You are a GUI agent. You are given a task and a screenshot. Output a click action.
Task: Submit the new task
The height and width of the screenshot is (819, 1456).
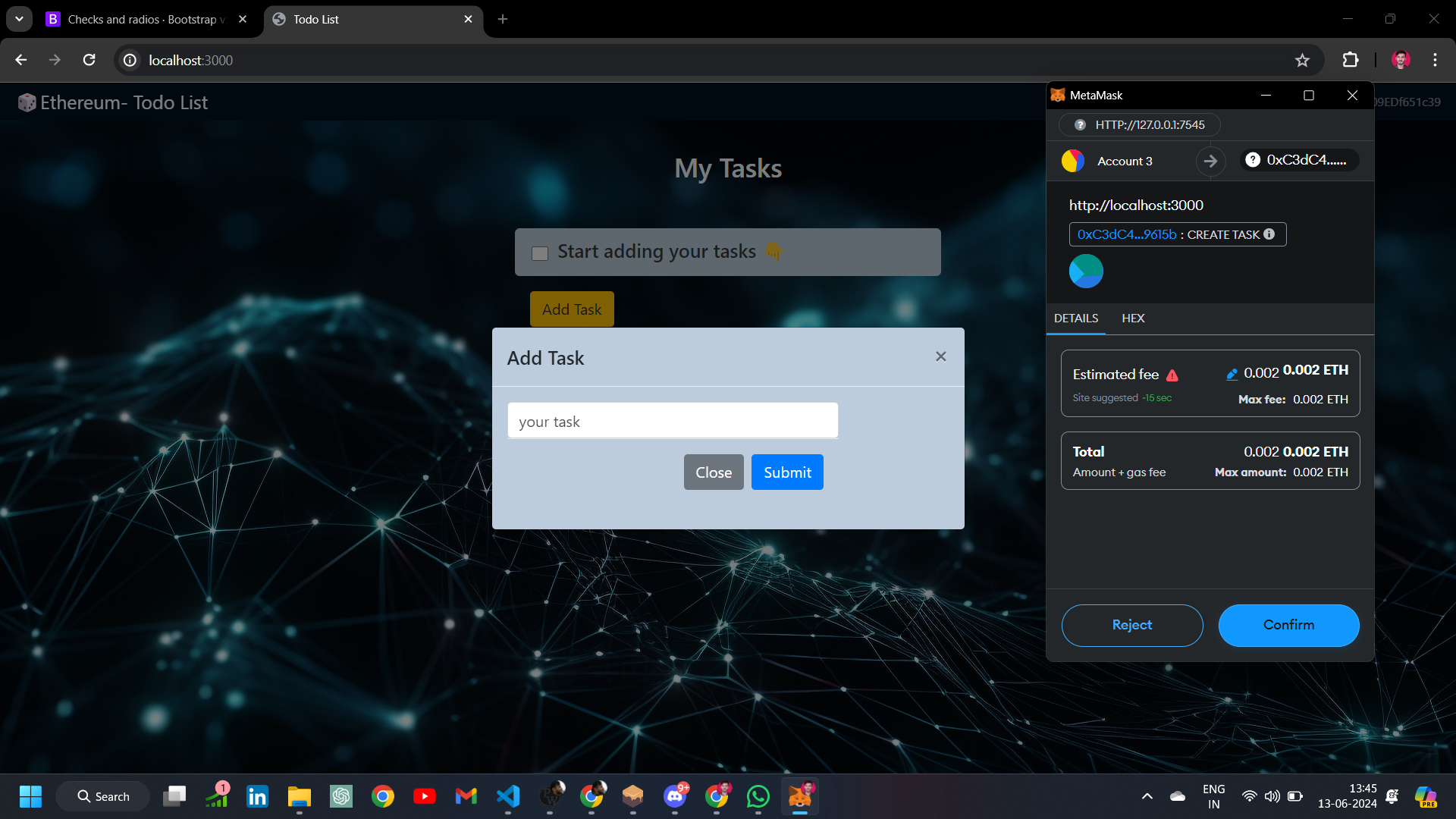[787, 472]
